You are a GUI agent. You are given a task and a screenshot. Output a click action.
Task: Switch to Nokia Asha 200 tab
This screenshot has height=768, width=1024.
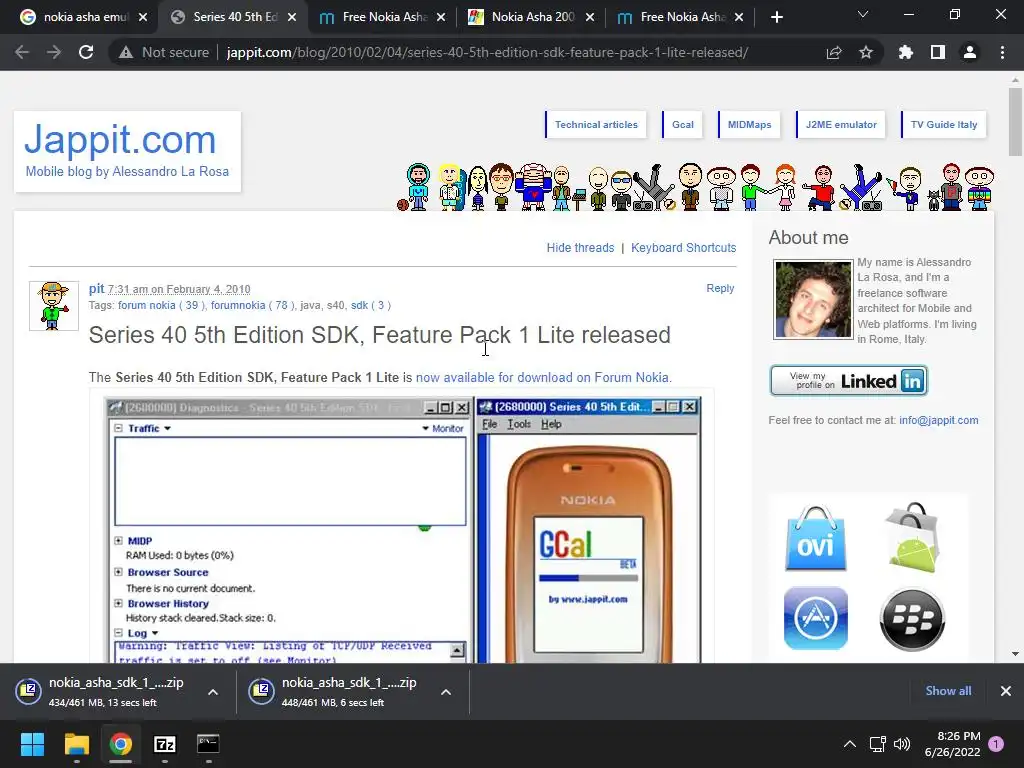[532, 17]
